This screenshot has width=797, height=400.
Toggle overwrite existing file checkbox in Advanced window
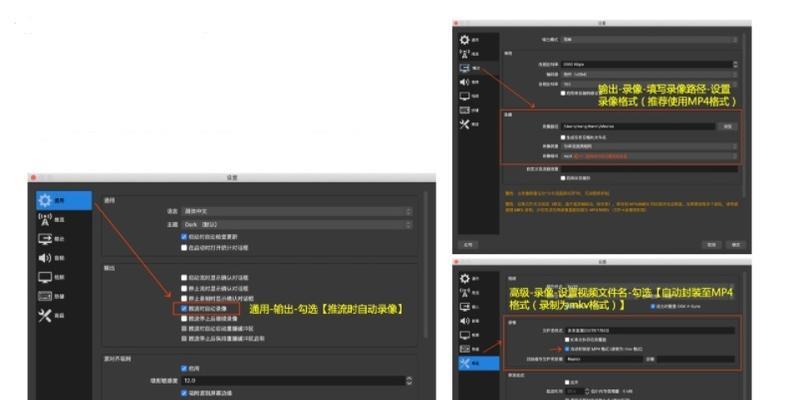(567, 340)
